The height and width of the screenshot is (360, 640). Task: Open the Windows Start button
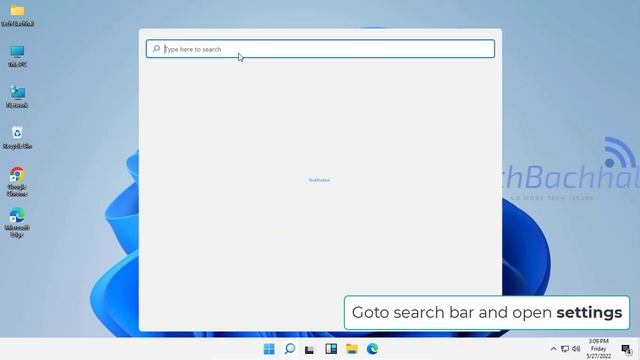point(269,349)
